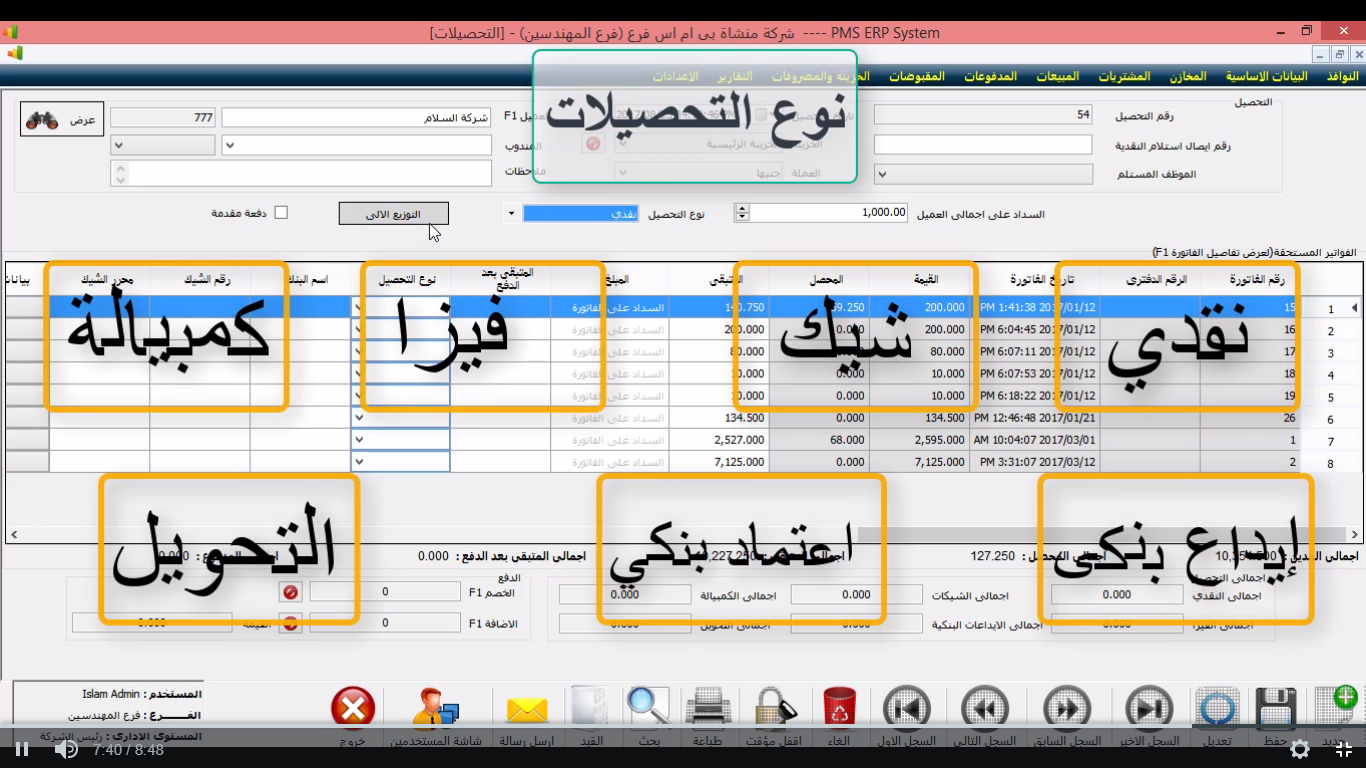Click the عرض binoculars button
Screen dimensions: 1366x768
(62, 119)
